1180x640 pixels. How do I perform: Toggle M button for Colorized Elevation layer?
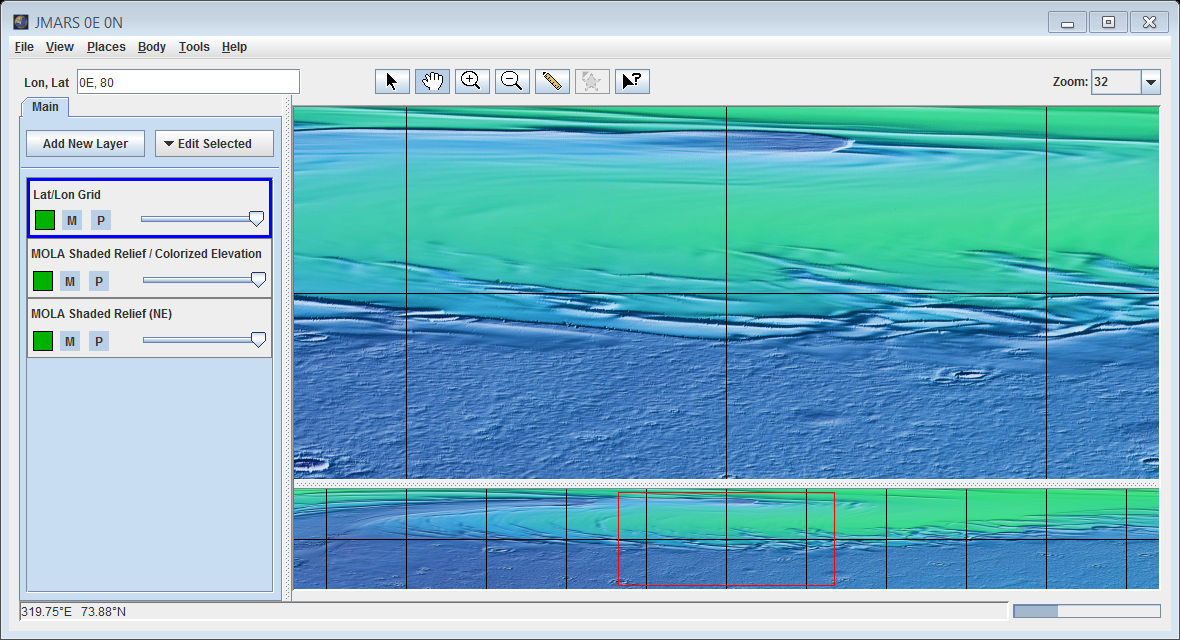[x=70, y=281]
